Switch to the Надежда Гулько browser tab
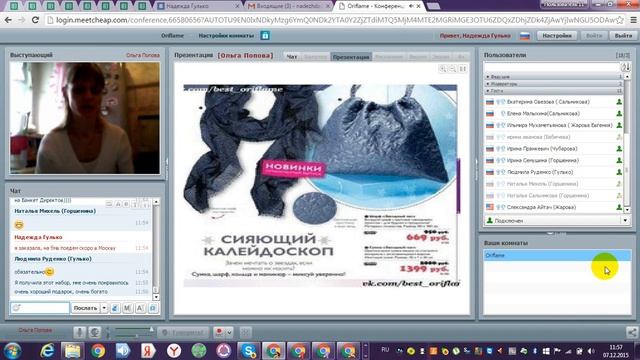Screen dimensions: 640x360 pos(198,6)
